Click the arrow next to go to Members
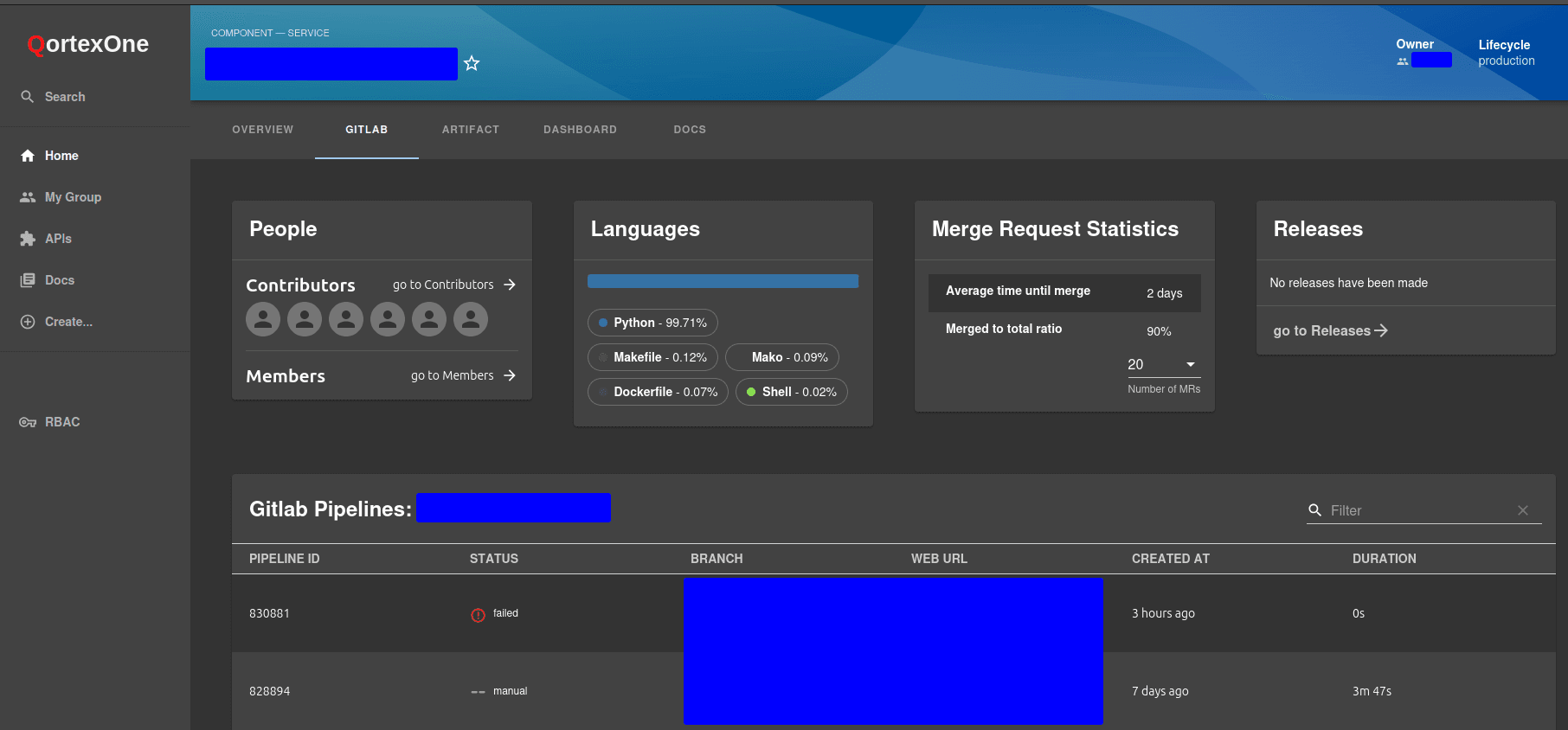The image size is (1568, 730). click(510, 375)
